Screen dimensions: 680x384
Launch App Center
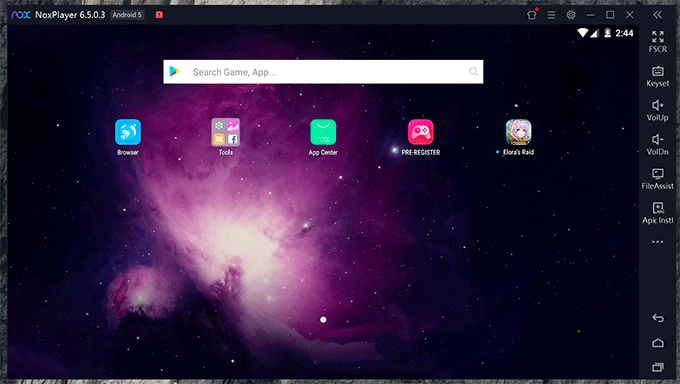(x=323, y=132)
